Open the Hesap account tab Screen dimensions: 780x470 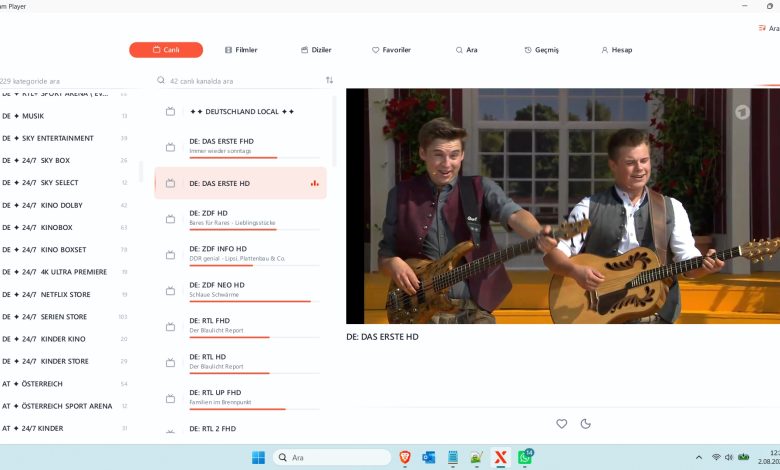click(x=617, y=50)
